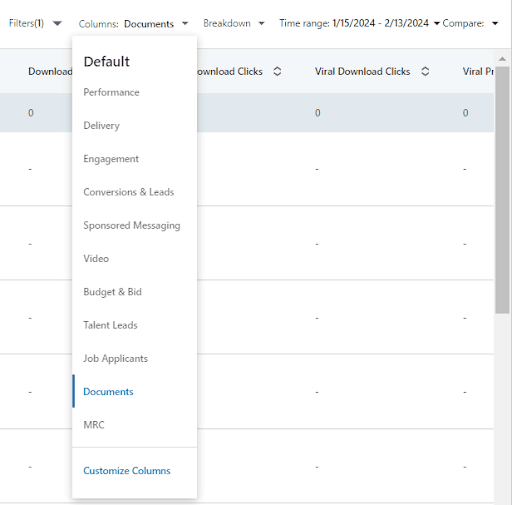Select Engagement column preset

click(134, 159)
